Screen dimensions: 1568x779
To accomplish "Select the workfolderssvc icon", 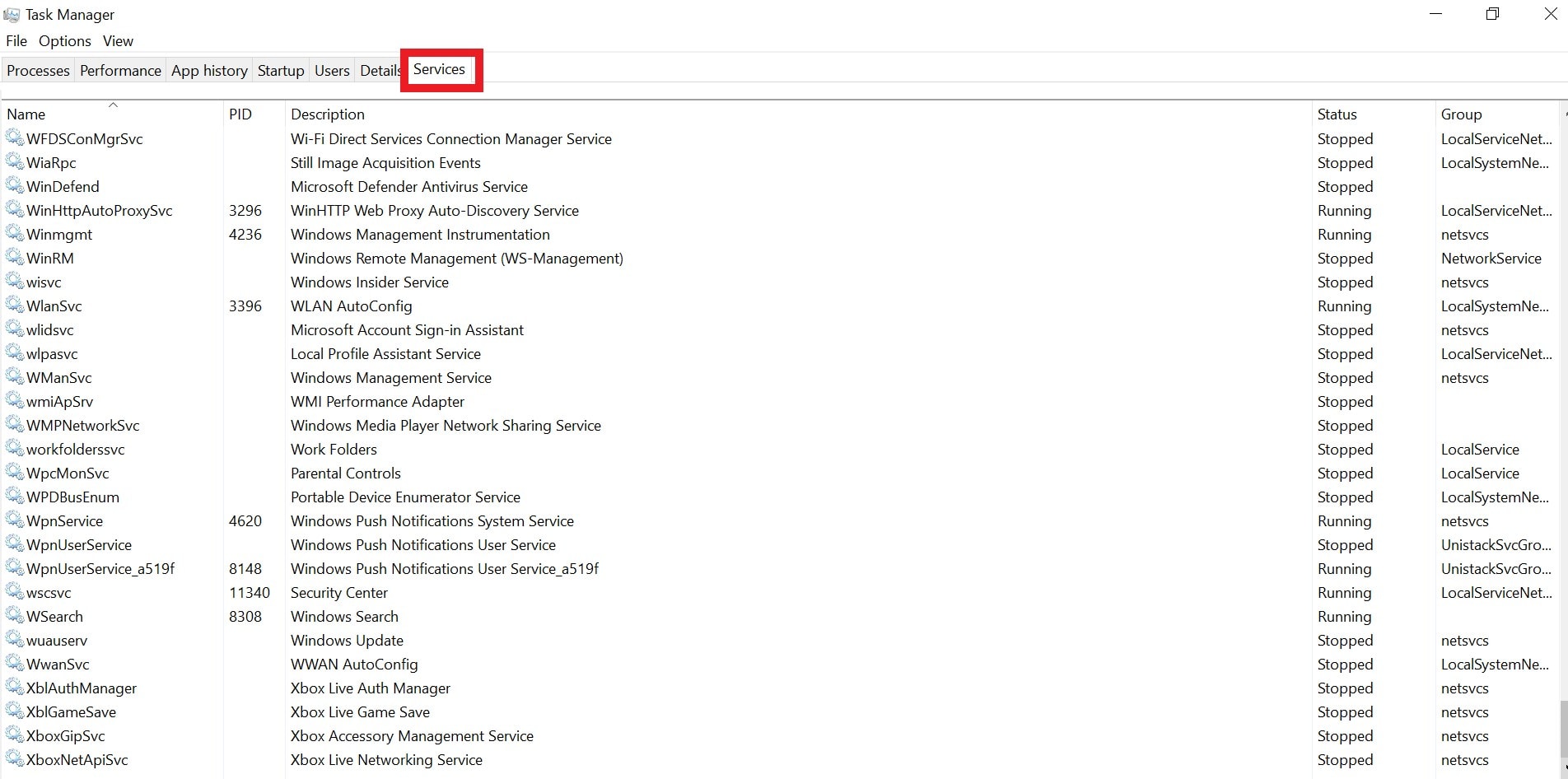I will (x=15, y=448).
